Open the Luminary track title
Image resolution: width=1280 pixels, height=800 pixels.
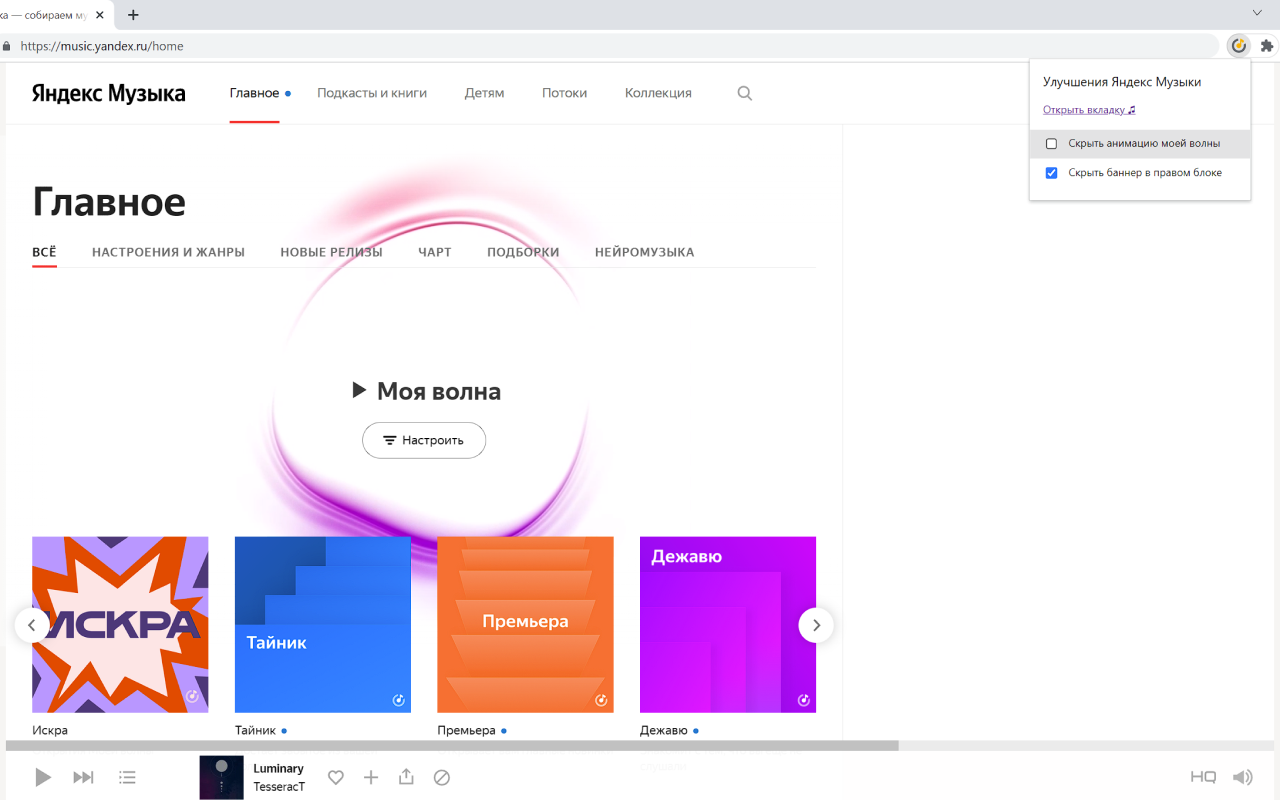[278, 768]
